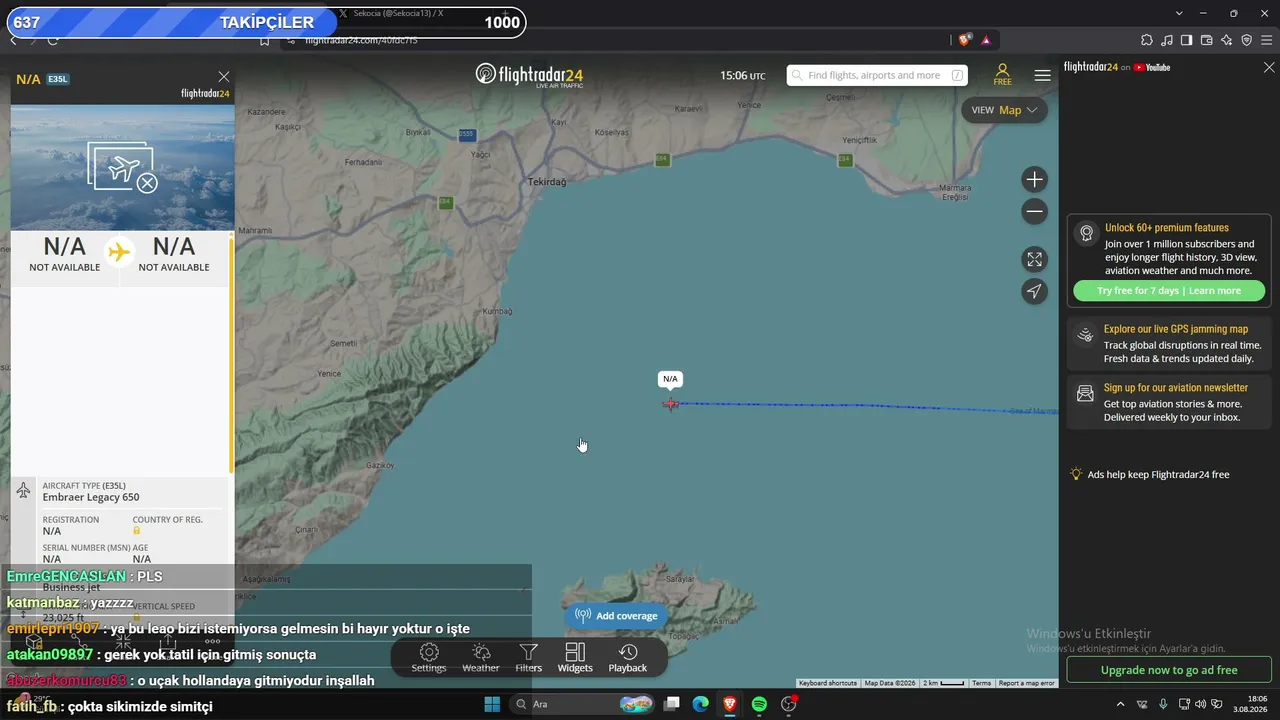Open map Settings
The height and width of the screenshot is (720, 1280).
(x=429, y=658)
